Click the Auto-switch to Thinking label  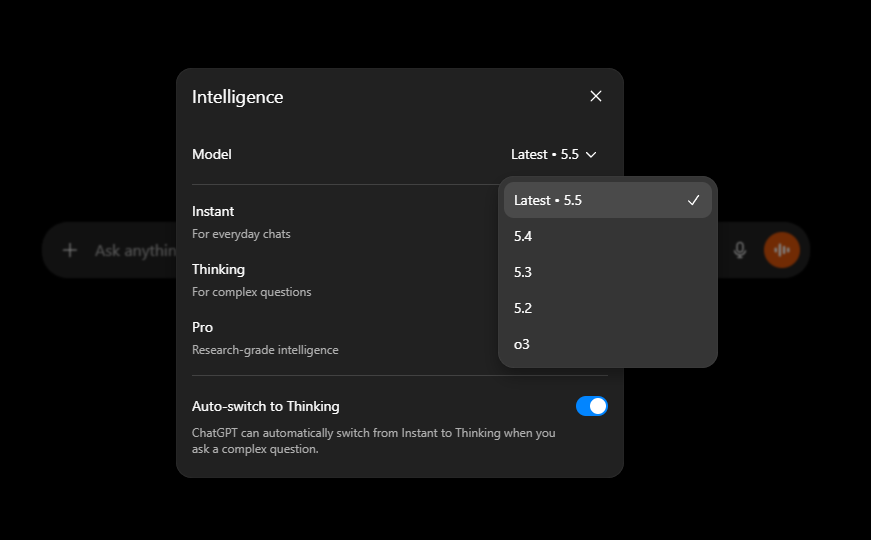click(266, 406)
